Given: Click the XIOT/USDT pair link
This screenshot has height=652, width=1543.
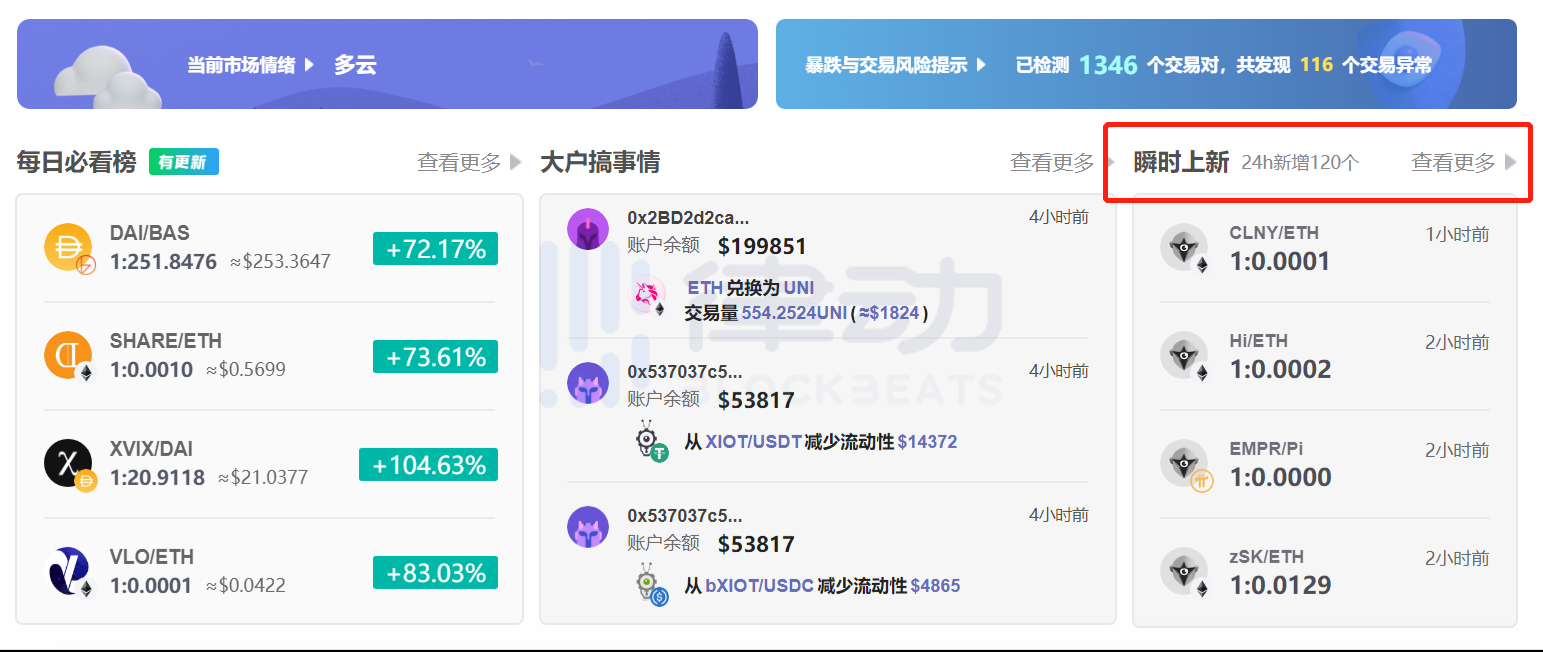Looking at the screenshot, I should (x=754, y=442).
